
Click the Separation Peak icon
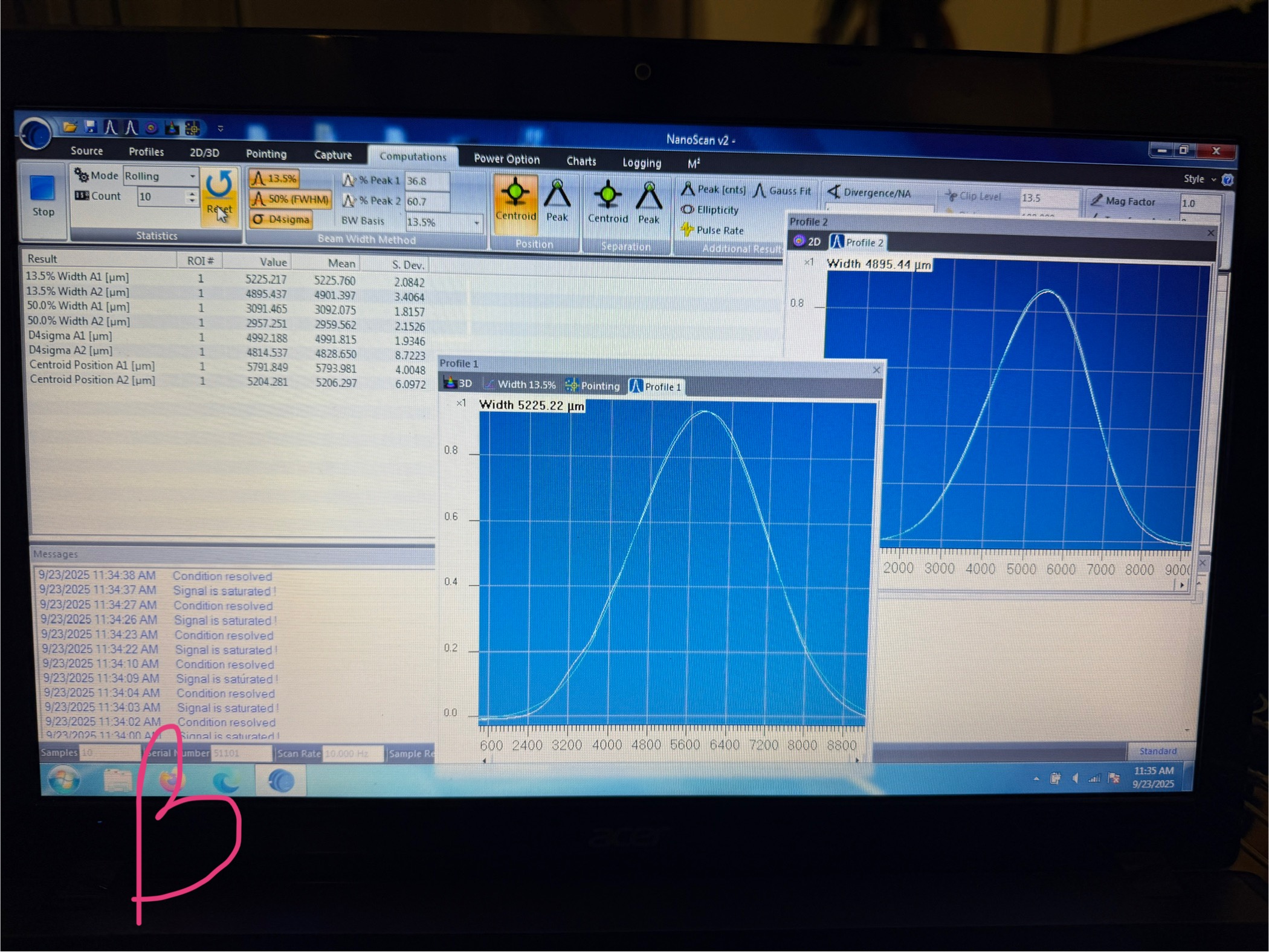click(x=648, y=197)
